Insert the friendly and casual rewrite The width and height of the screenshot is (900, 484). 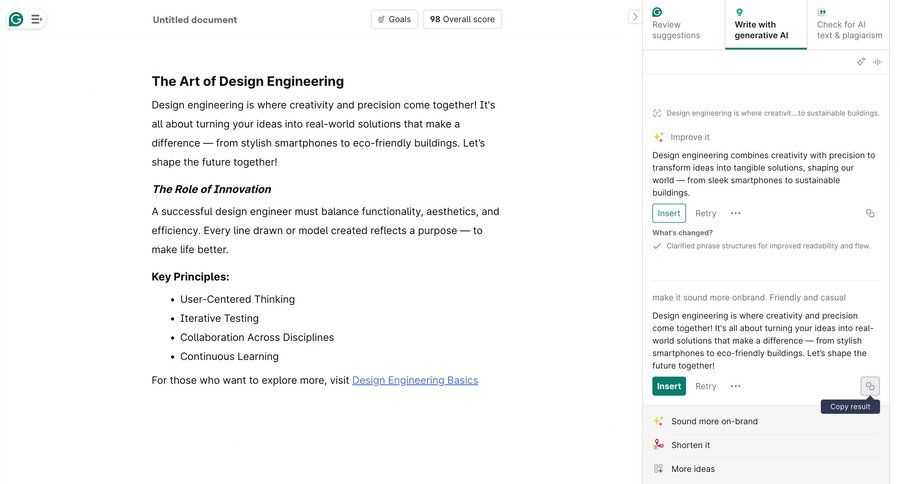[669, 386]
